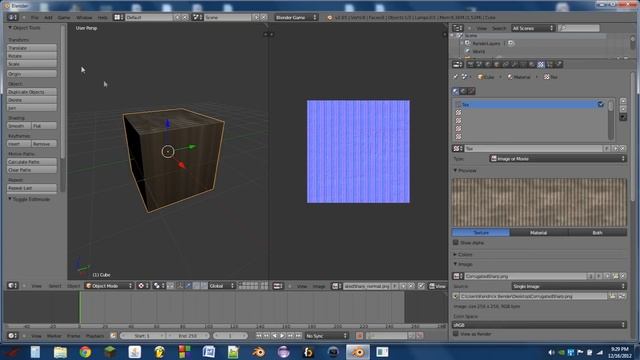Click the Scale transform button
640x360 pixels.
[32, 64]
